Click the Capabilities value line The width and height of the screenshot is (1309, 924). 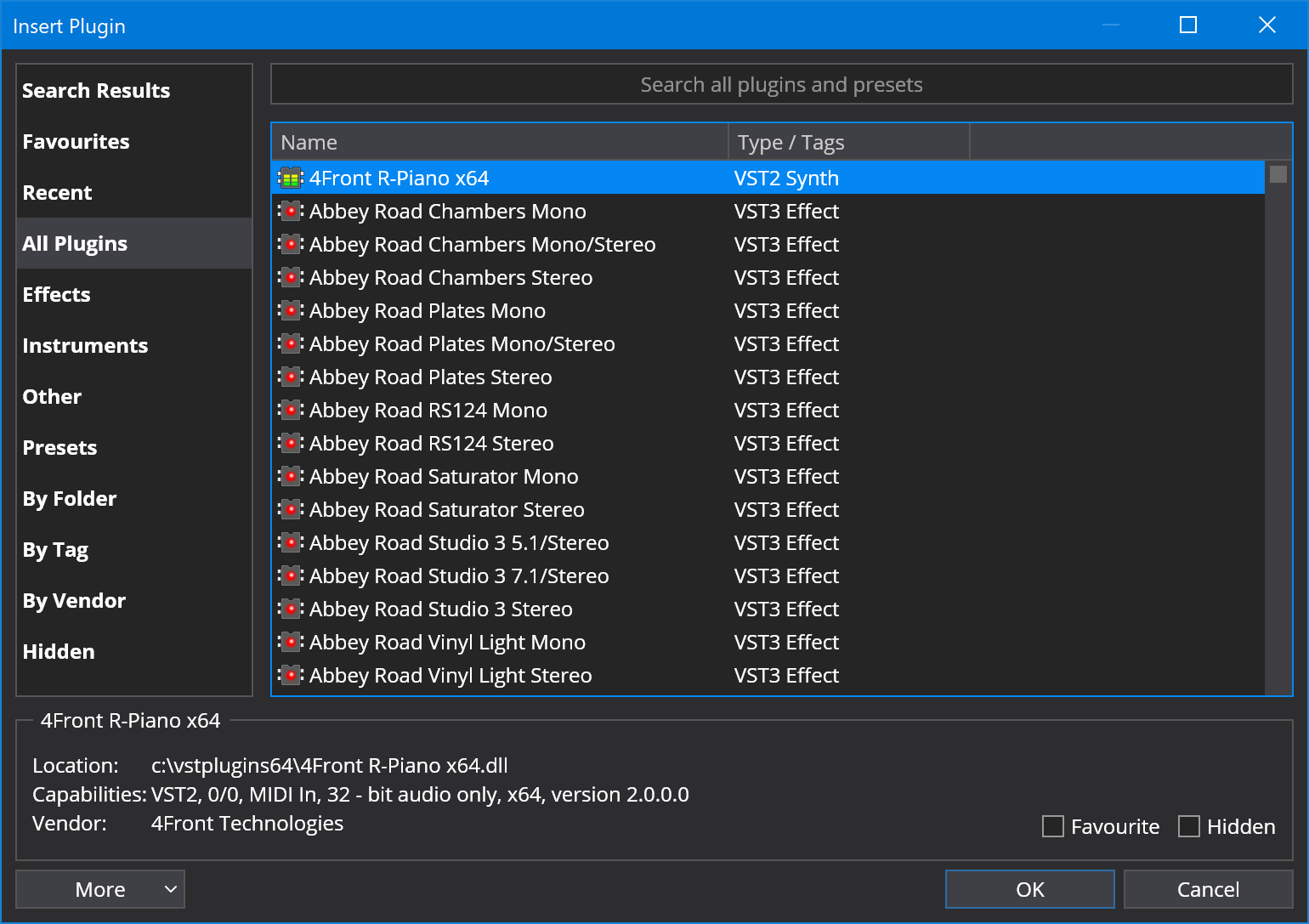pos(420,794)
